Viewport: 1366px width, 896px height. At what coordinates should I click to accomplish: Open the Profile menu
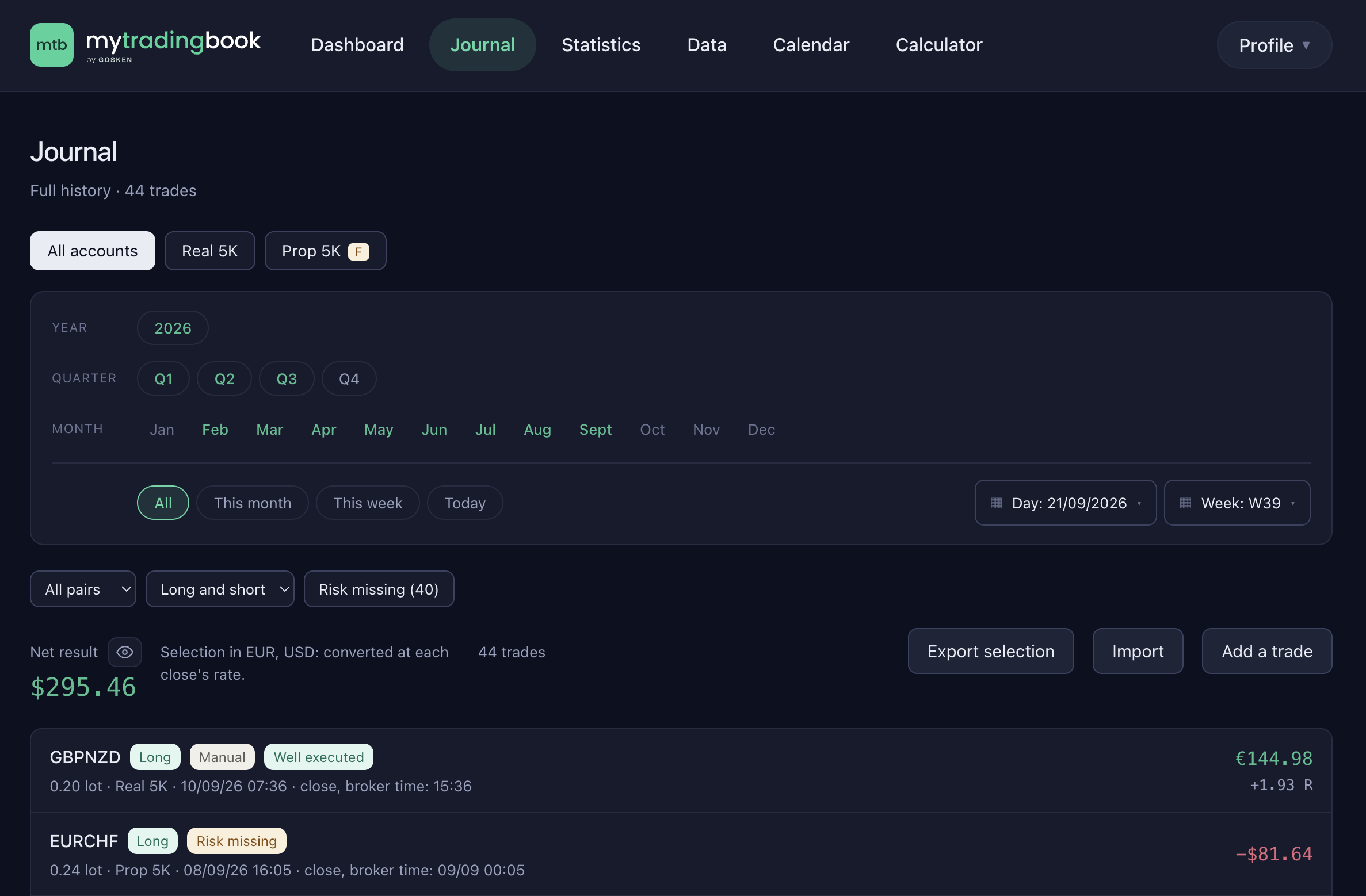point(1274,45)
